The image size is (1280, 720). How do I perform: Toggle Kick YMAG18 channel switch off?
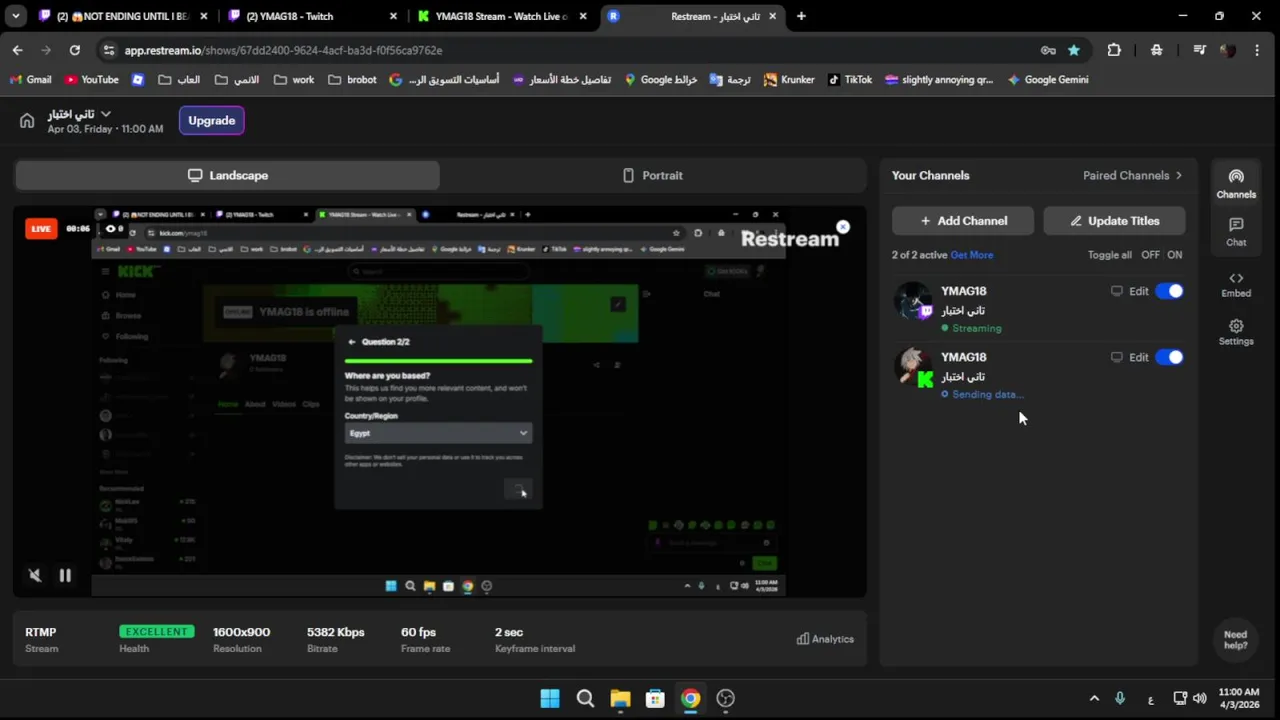pyautogui.click(x=1169, y=357)
